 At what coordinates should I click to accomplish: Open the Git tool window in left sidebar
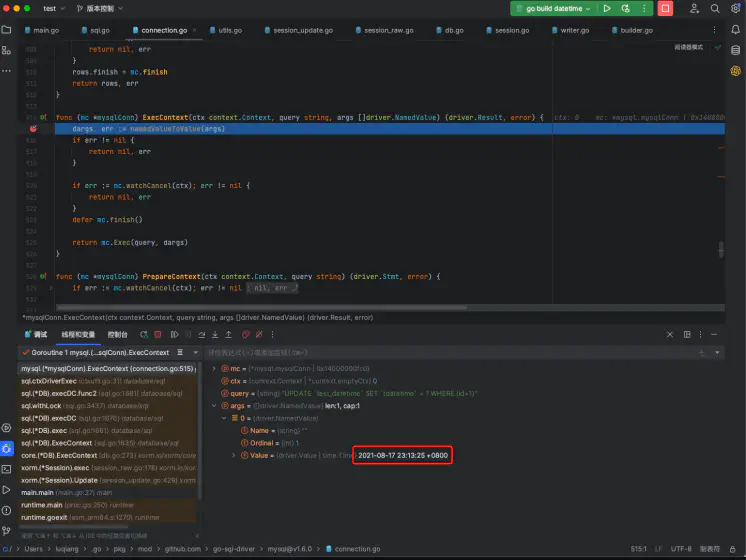pos(7,531)
